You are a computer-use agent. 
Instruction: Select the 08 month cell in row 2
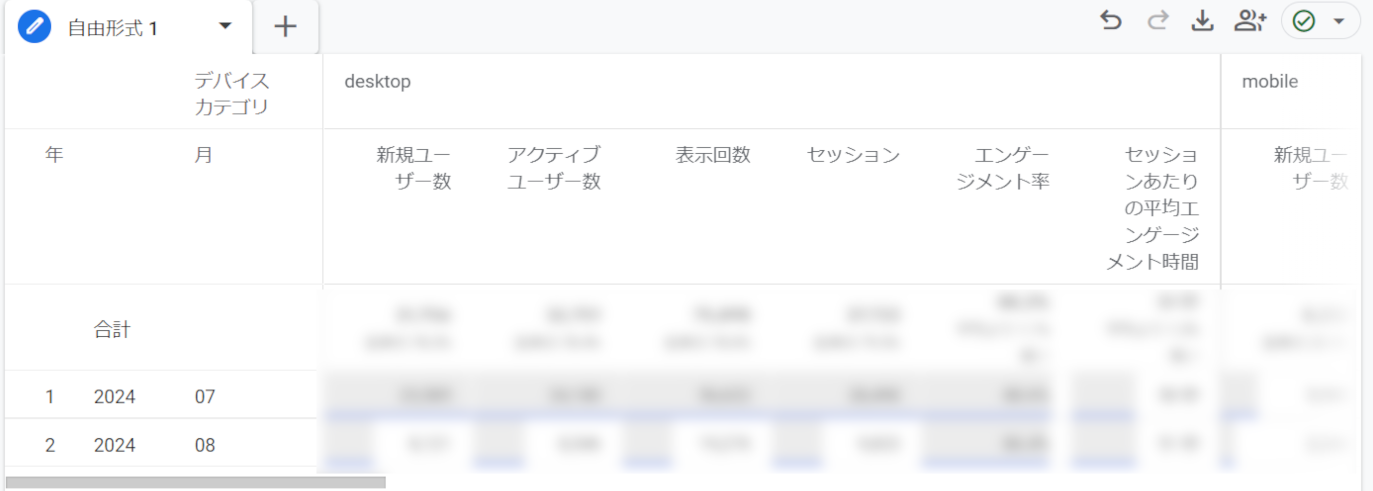pyautogui.click(x=205, y=445)
